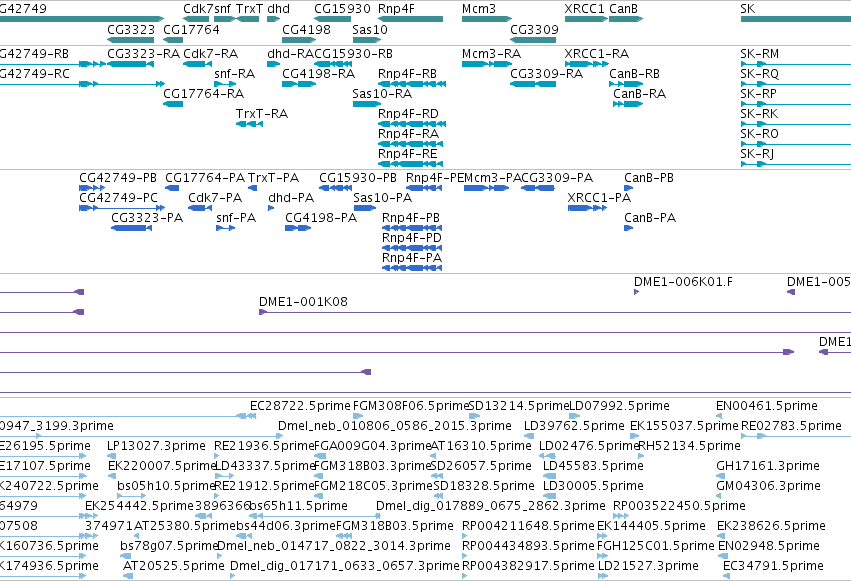The width and height of the screenshot is (851, 581).
Task: Select the LD07992.5prime EST label
Action: 619,406
